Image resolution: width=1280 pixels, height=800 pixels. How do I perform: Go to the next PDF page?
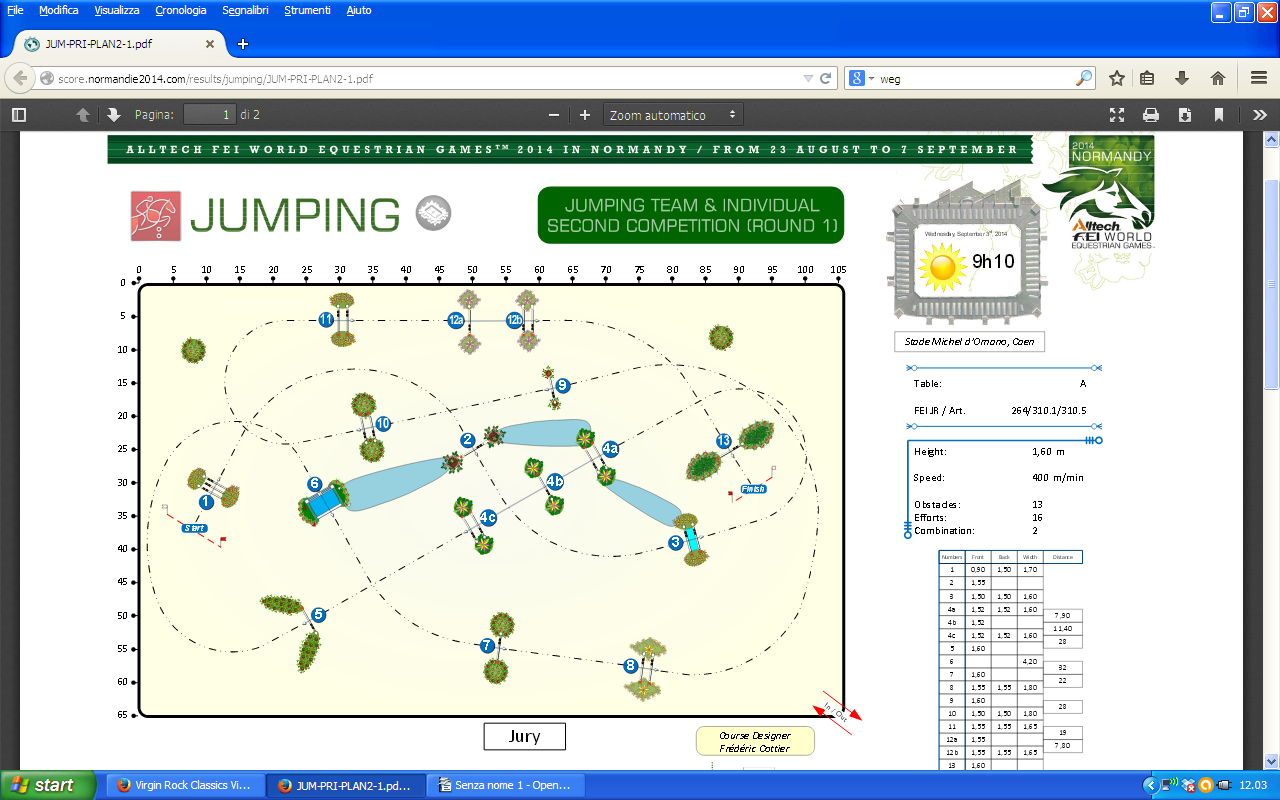pyautogui.click(x=114, y=115)
